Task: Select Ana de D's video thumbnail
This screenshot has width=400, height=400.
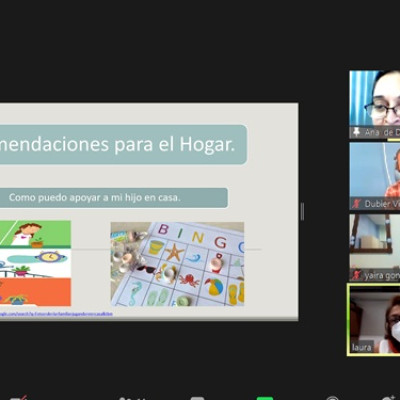Action: [375, 104]
